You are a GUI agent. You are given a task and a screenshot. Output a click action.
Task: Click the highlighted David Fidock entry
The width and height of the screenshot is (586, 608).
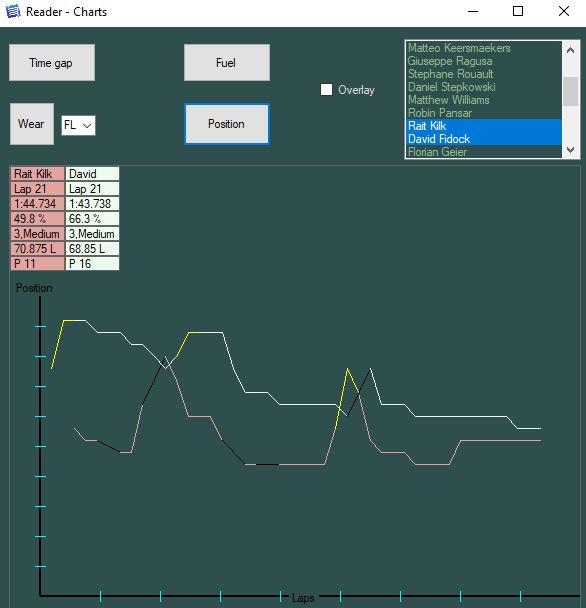[x=484, y=139]
